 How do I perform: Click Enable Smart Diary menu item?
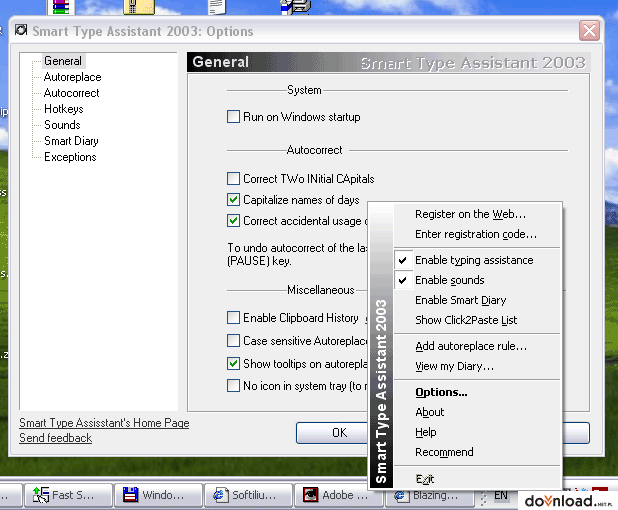[477, 300]
